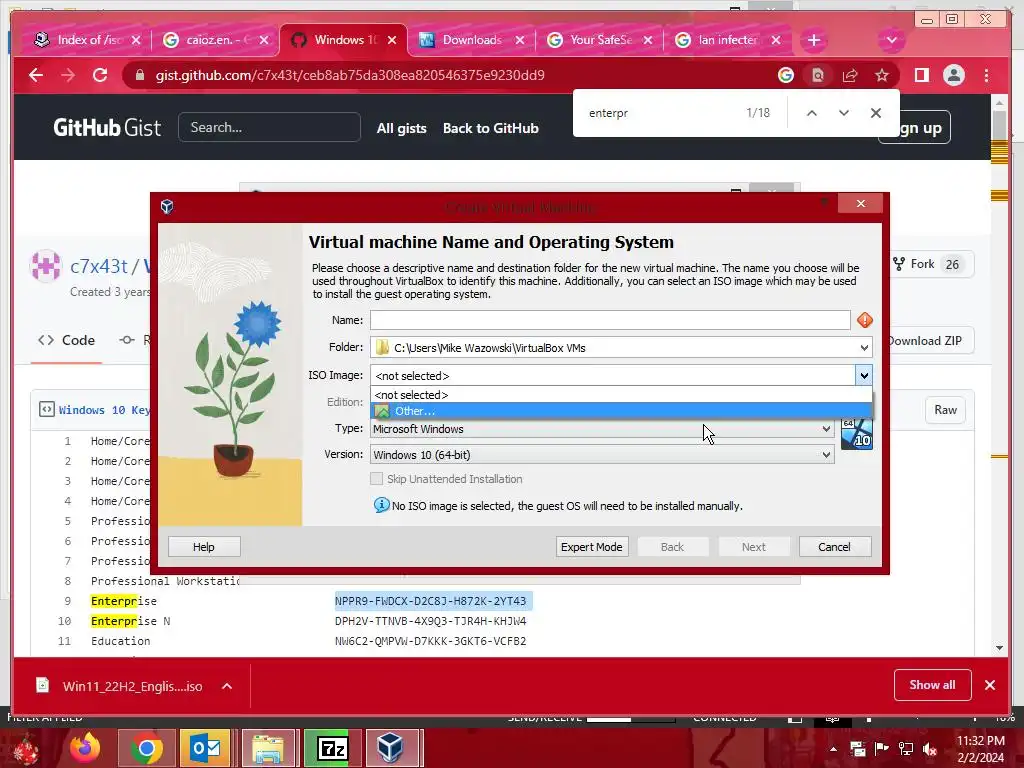
Task: Click the Name input field
Action: pyautogui.click(x=610, y=320)
